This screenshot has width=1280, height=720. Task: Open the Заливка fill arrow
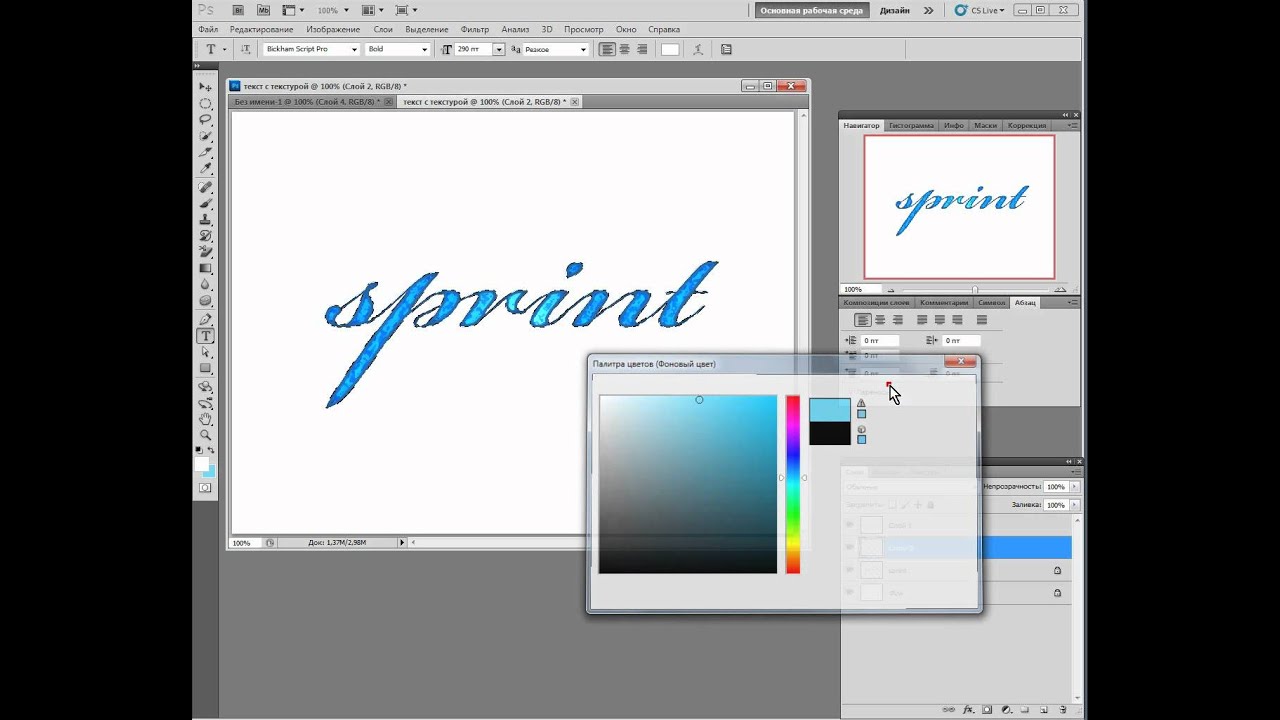pyautogui.click(x=1075, y=505)
